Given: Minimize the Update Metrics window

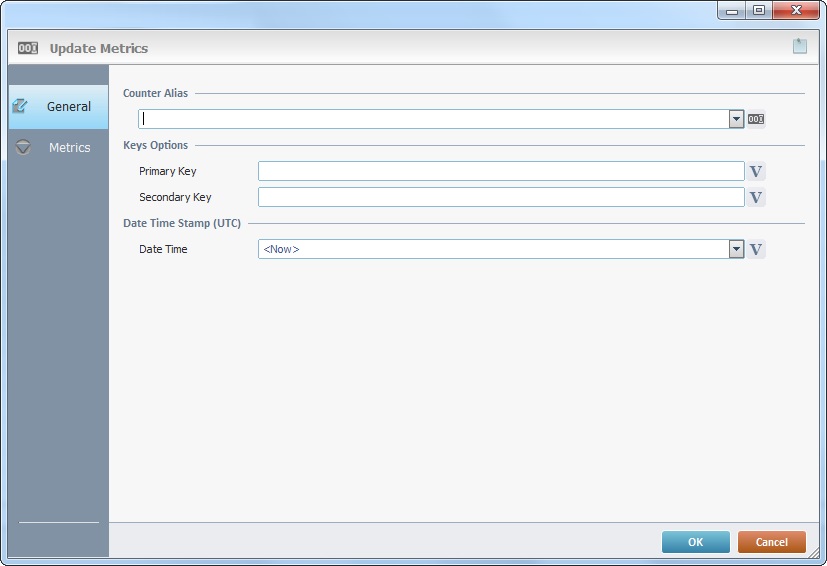Looking at the screenshot, I should (733, 10).
